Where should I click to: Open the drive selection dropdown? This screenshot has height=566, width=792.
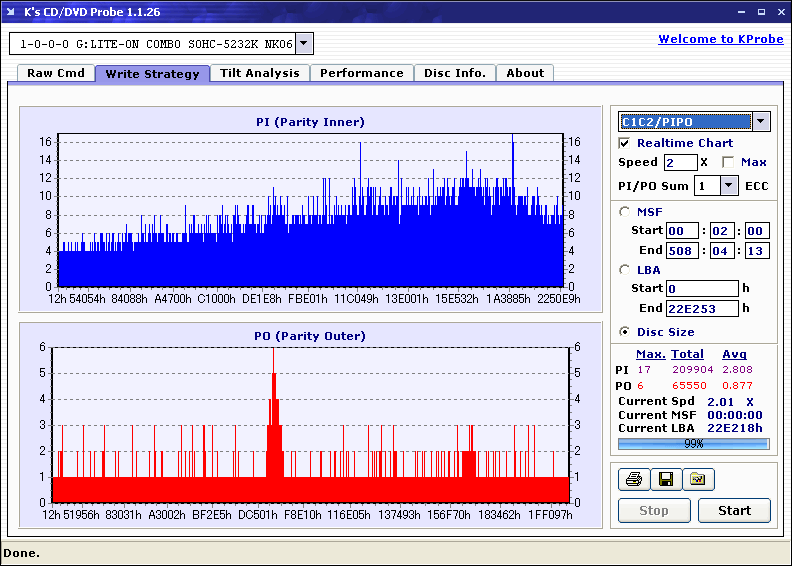304,44
